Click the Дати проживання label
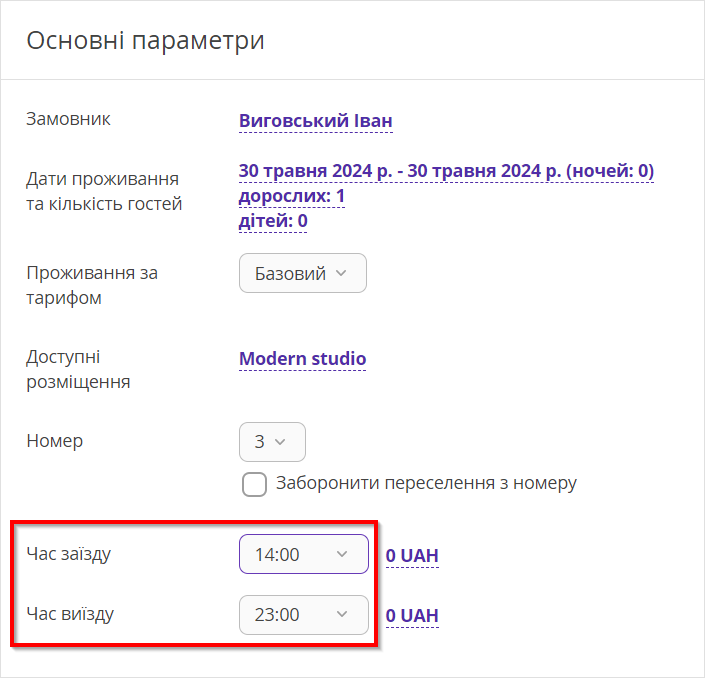 (104, 191)
